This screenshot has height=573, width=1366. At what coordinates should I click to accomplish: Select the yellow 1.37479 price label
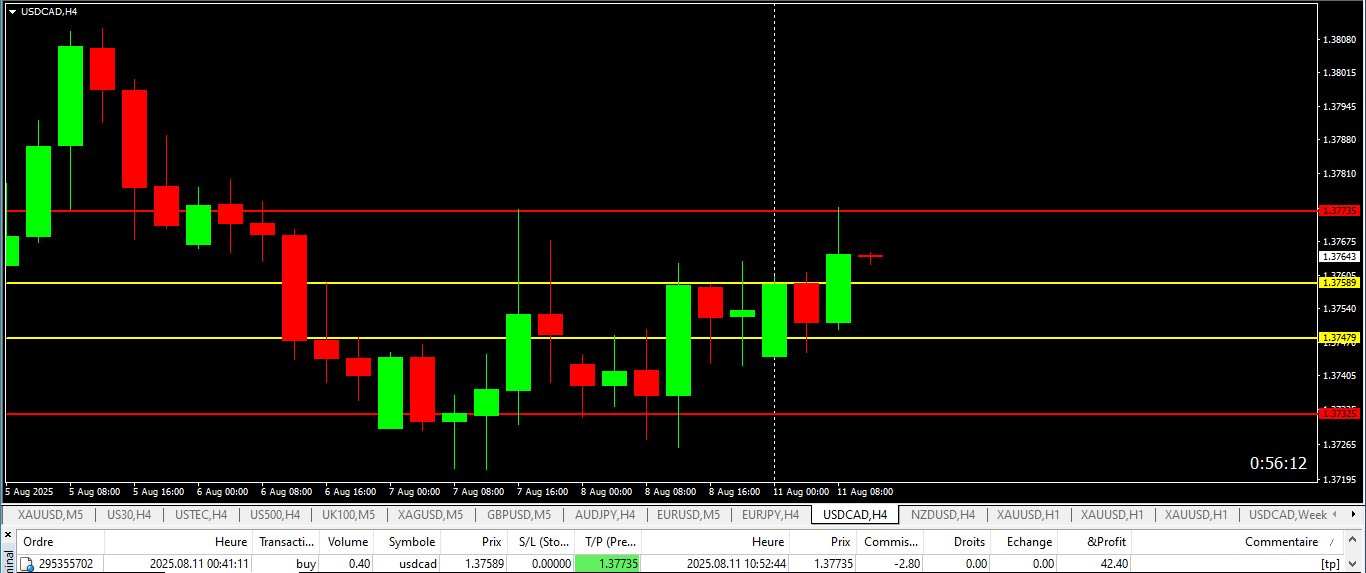tap(1340, 338)
